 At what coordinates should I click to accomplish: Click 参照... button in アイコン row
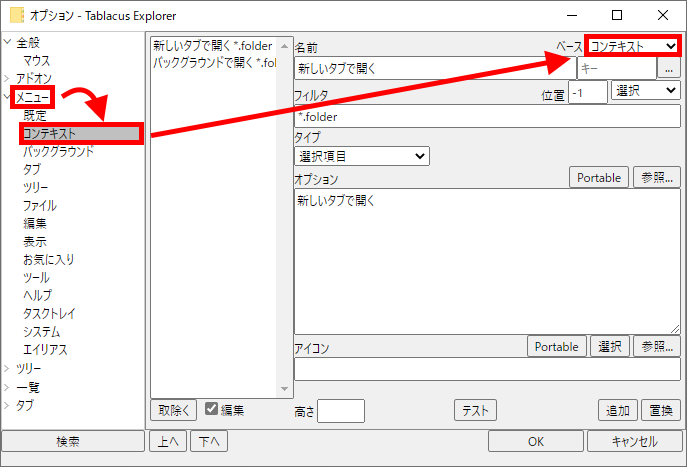657,347
